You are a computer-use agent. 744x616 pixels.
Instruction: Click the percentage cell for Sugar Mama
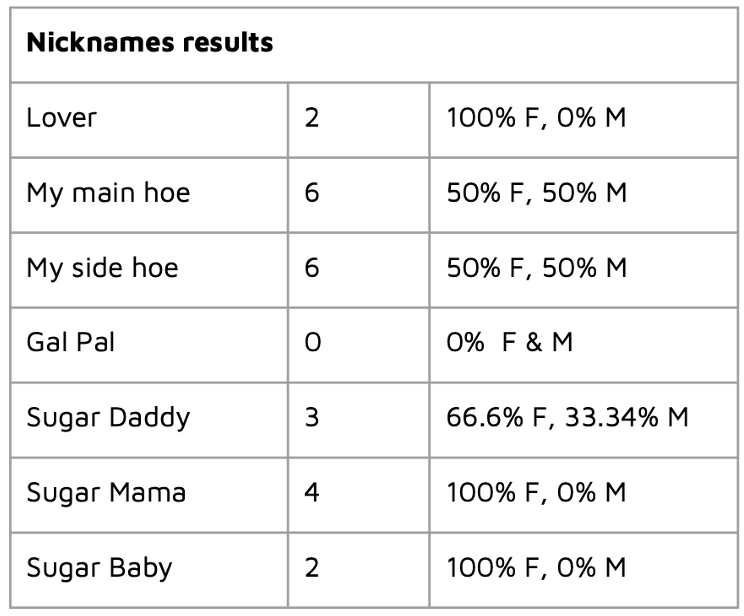(x=536, y=493)
